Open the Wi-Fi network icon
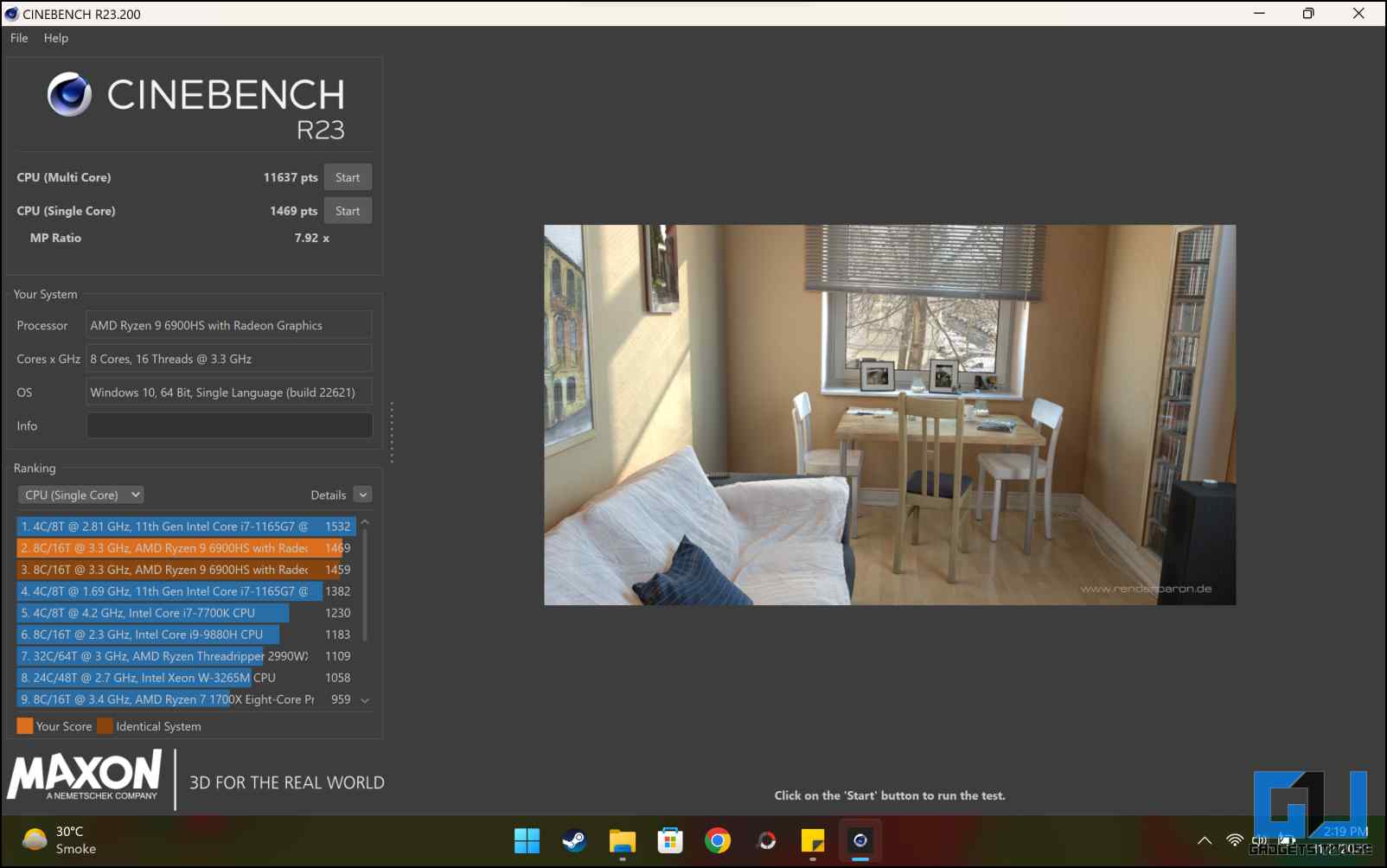Viewport: 1387px width, 868px height. [1235, 840]
